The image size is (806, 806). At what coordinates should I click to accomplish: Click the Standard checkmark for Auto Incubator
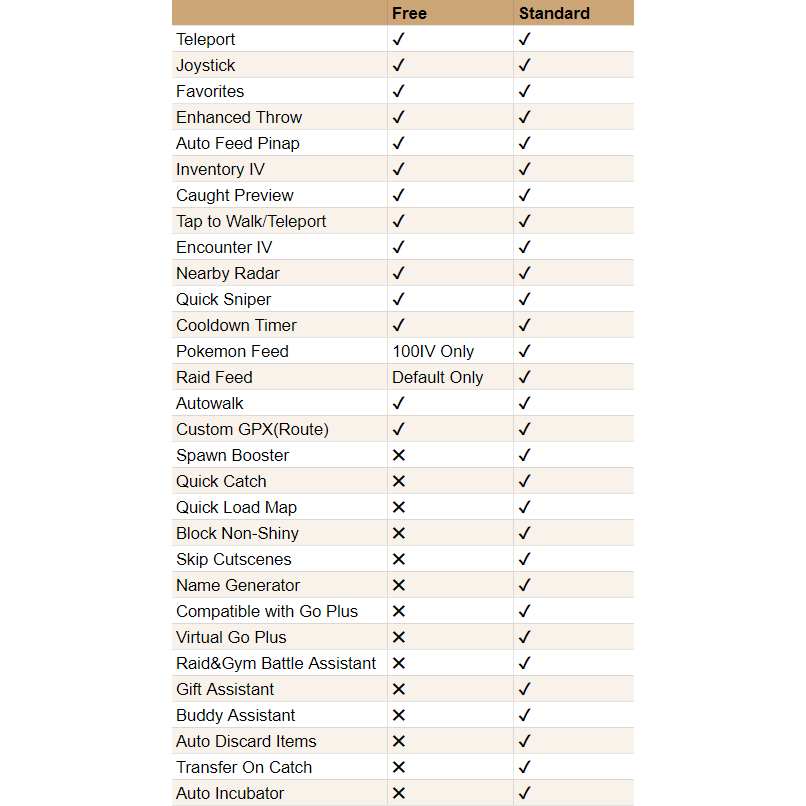point(524,794)
